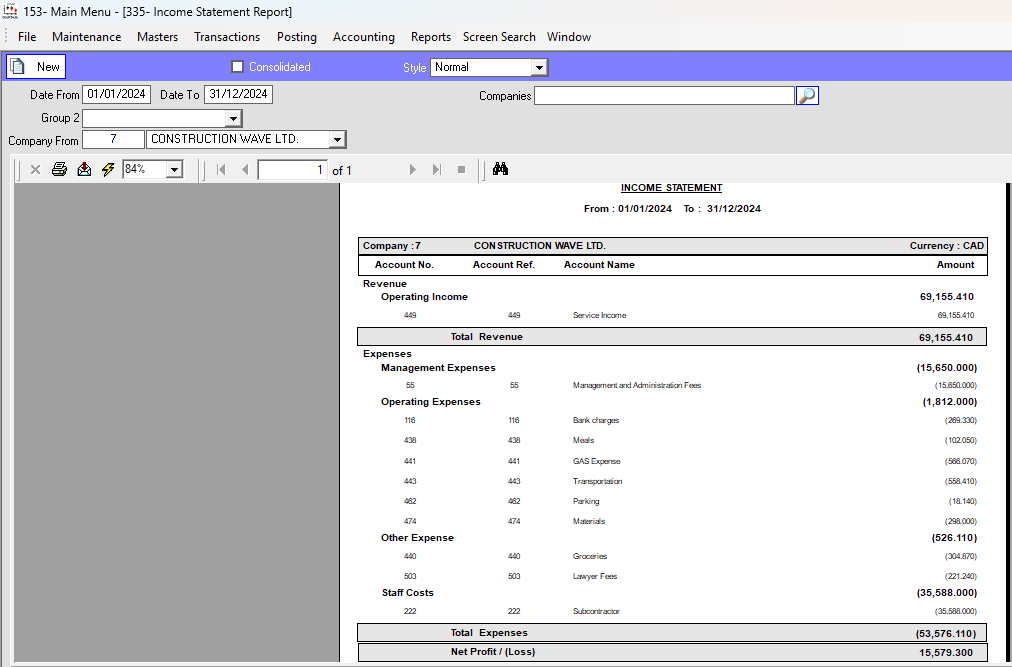Viewport: 1012px width, 667px height.
Task: Open the company name dropdown CONSTRUCTION WAVE LTD.
Action: (337, 139)
